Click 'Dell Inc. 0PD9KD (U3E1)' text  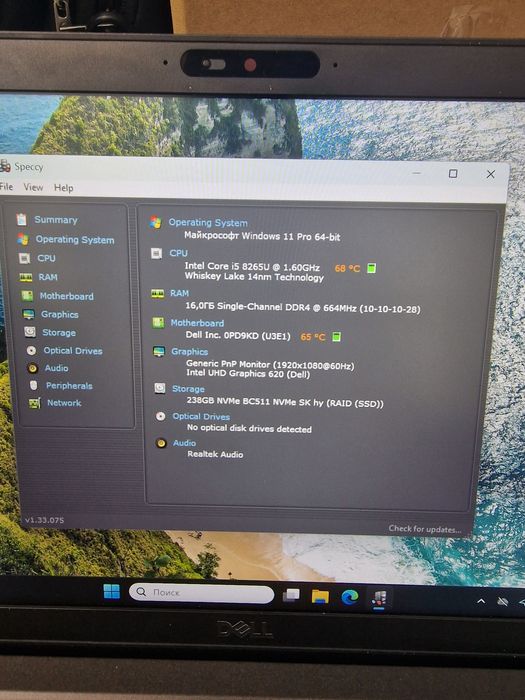238,335
